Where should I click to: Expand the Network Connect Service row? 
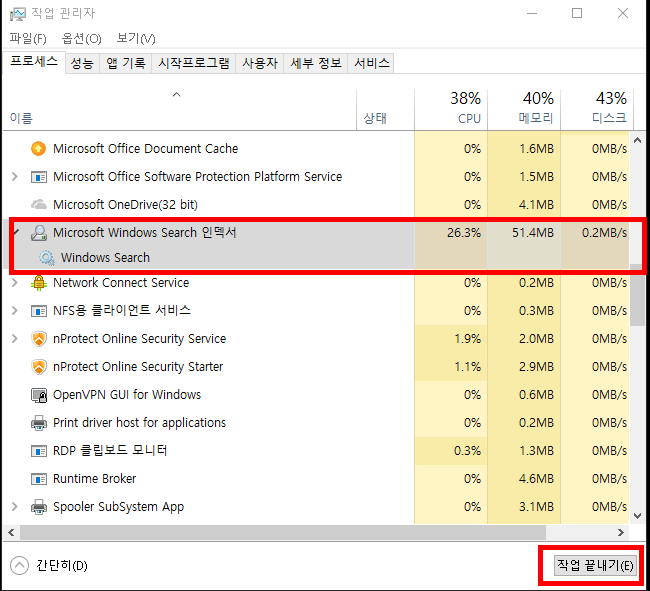pyautogui.click(x=15, y=283)
